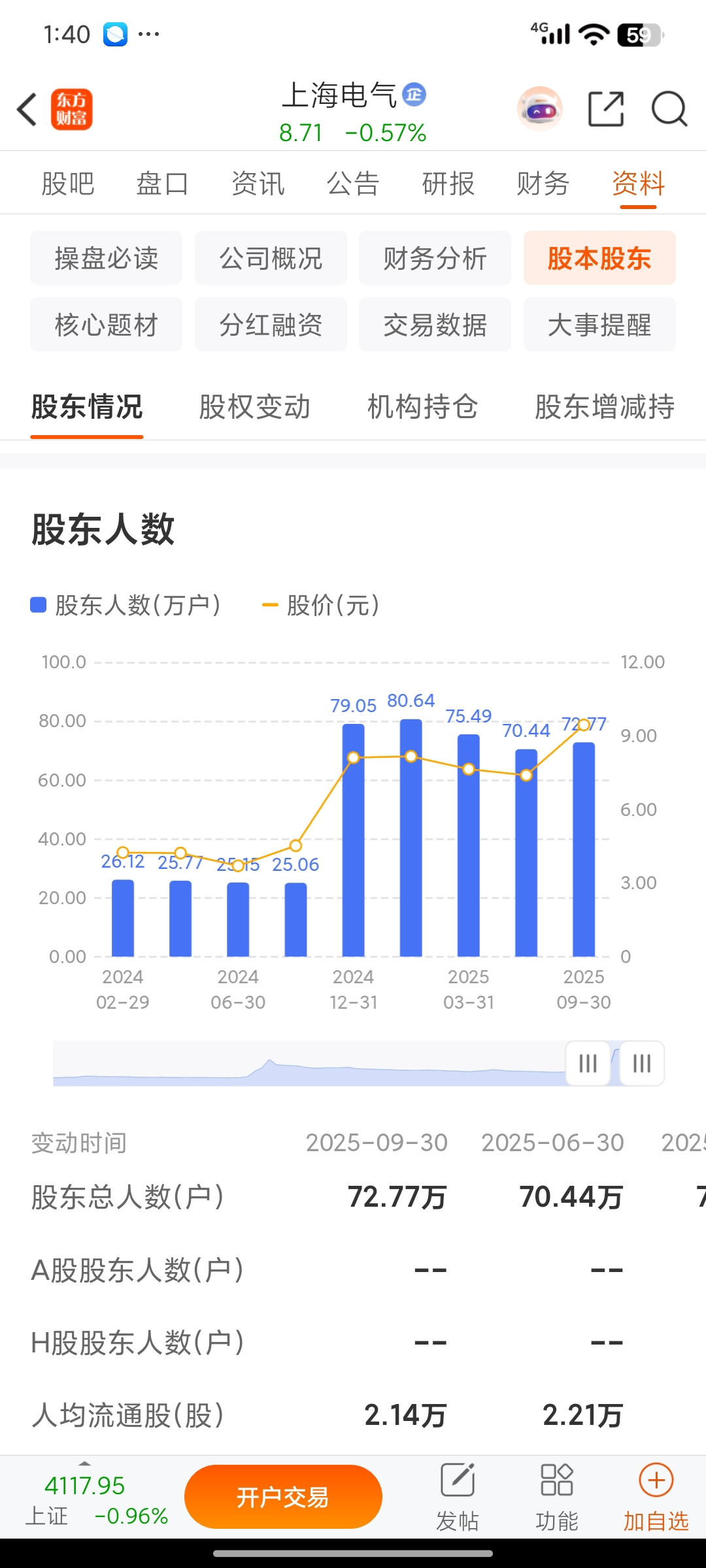Tap the 70.44 bar in chart
This screenshot has width=706, height=1568.
click(526, 853)
